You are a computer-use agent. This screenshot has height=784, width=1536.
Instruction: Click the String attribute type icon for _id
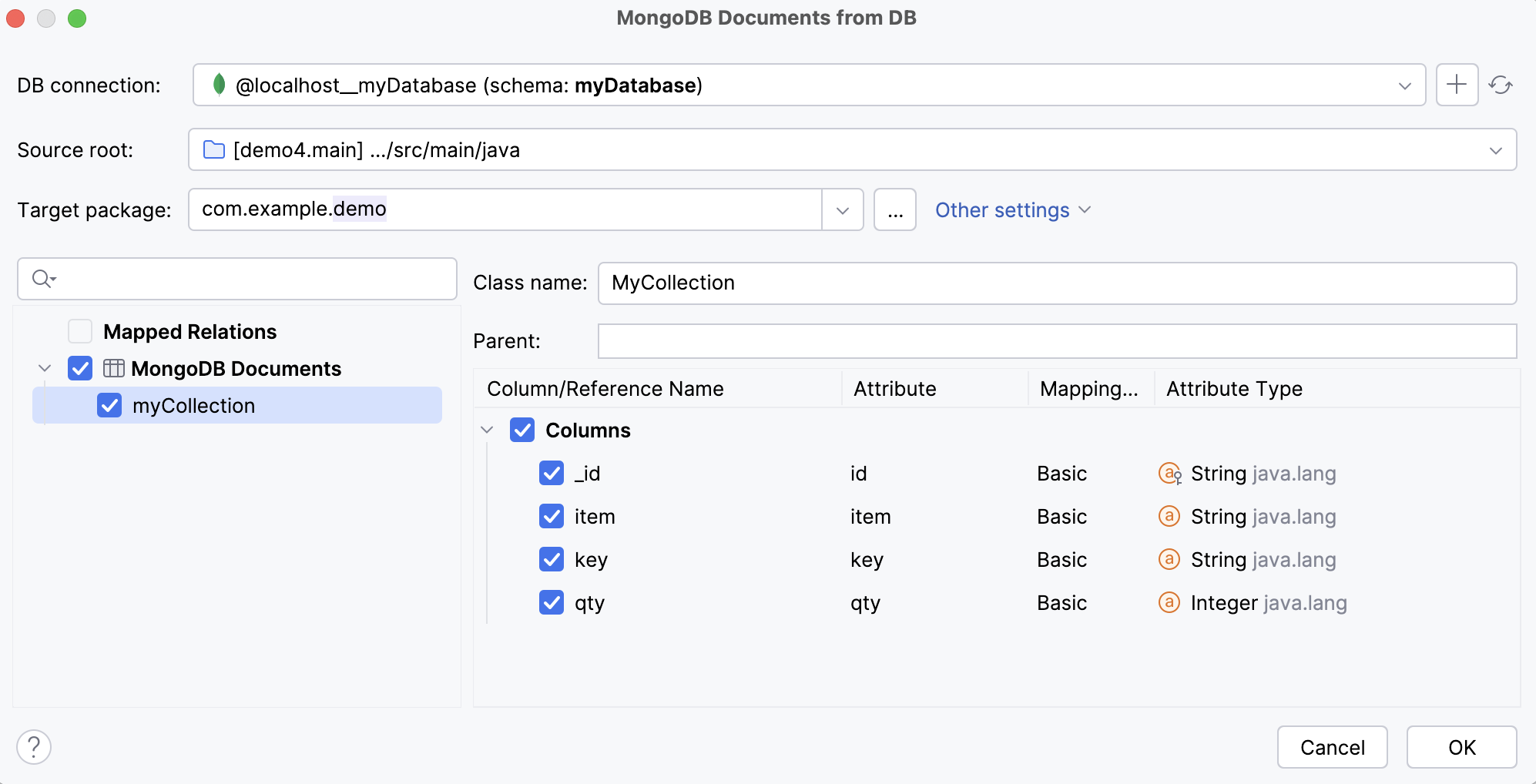click(x=1169, y=473)
